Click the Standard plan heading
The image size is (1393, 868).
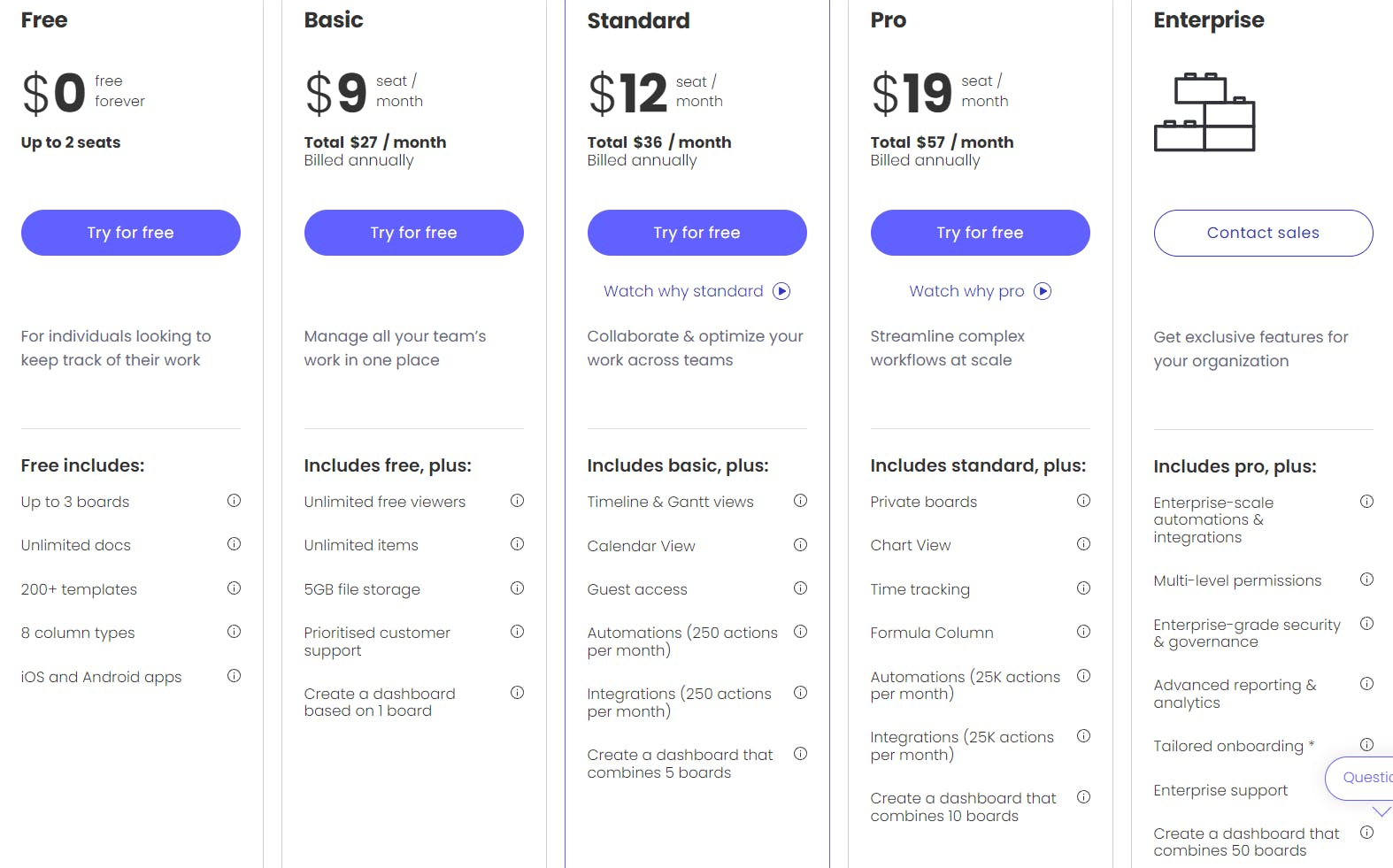pyautogui.click(x=639, y=20)
